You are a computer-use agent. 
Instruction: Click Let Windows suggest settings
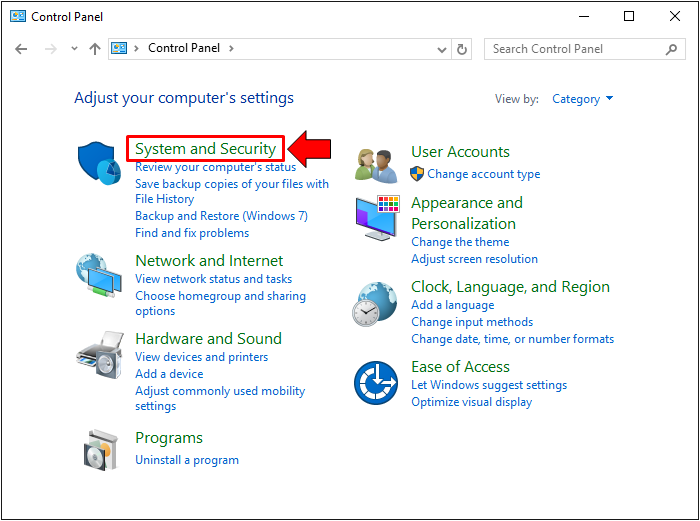(x=489, y=385)
